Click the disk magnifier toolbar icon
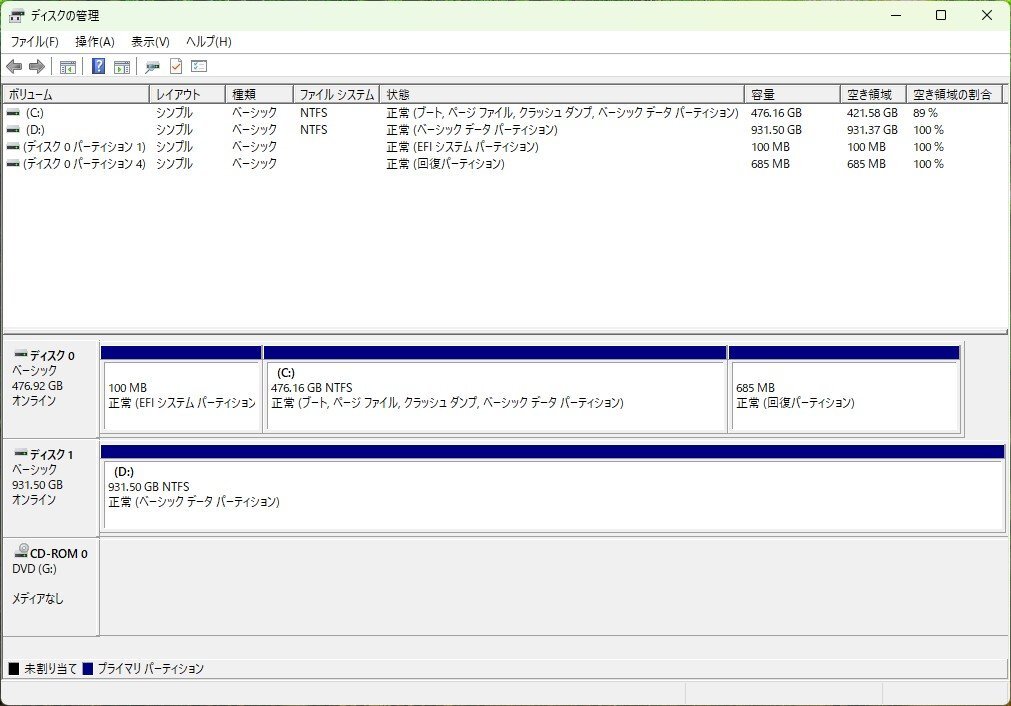Screen dimensions: 1011x706 [x=152, y=66]
